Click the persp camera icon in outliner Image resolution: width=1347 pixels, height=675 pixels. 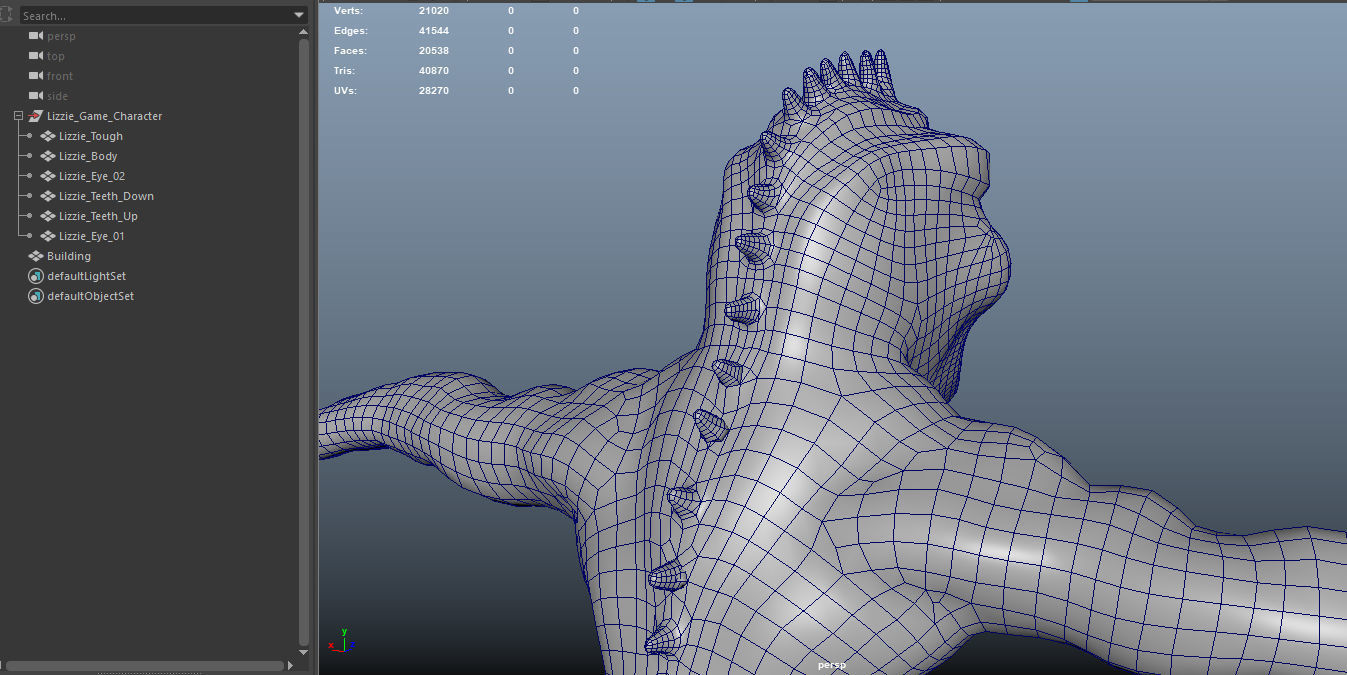pos(36,36)
